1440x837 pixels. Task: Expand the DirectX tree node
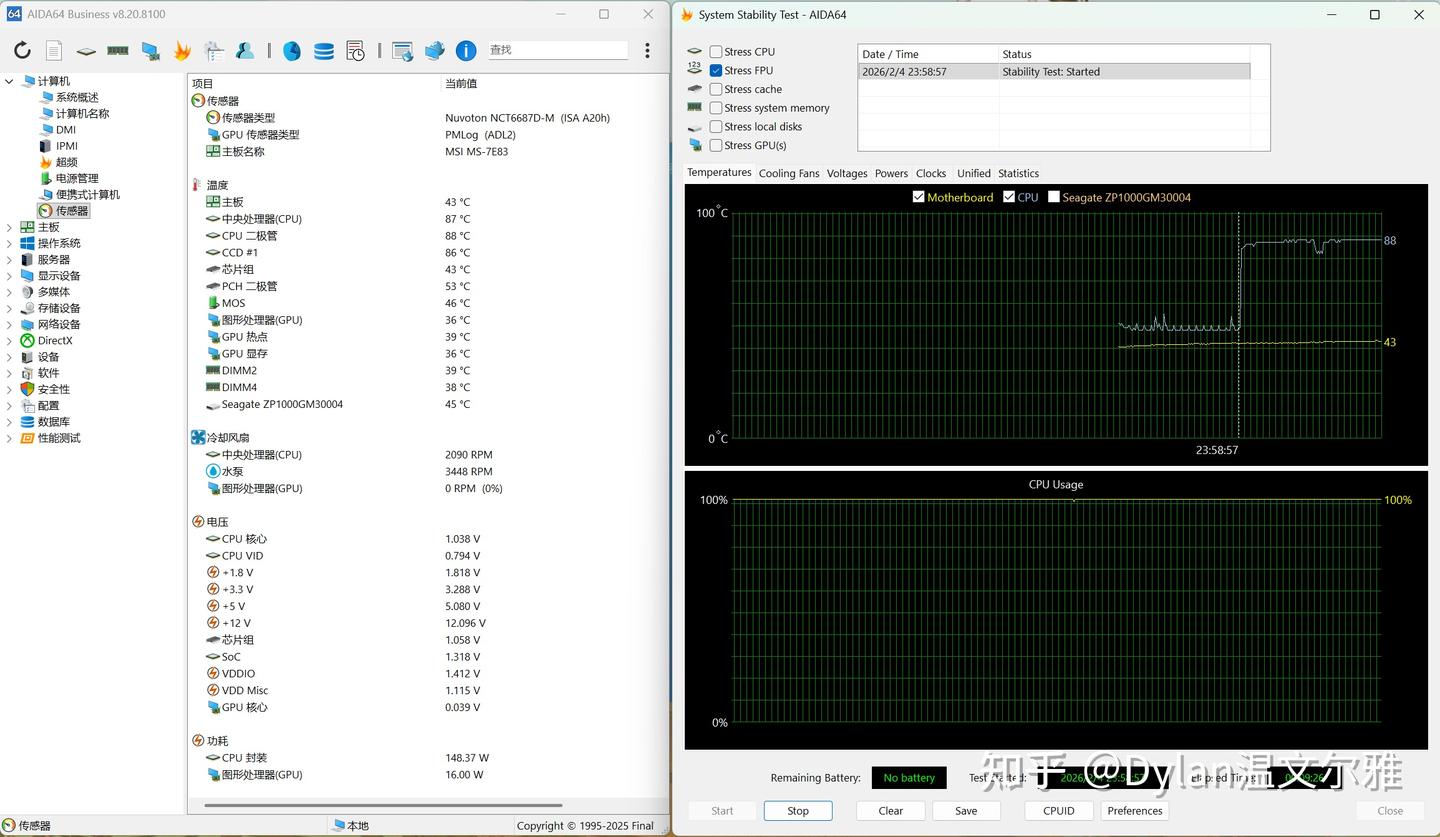point(10,340)
